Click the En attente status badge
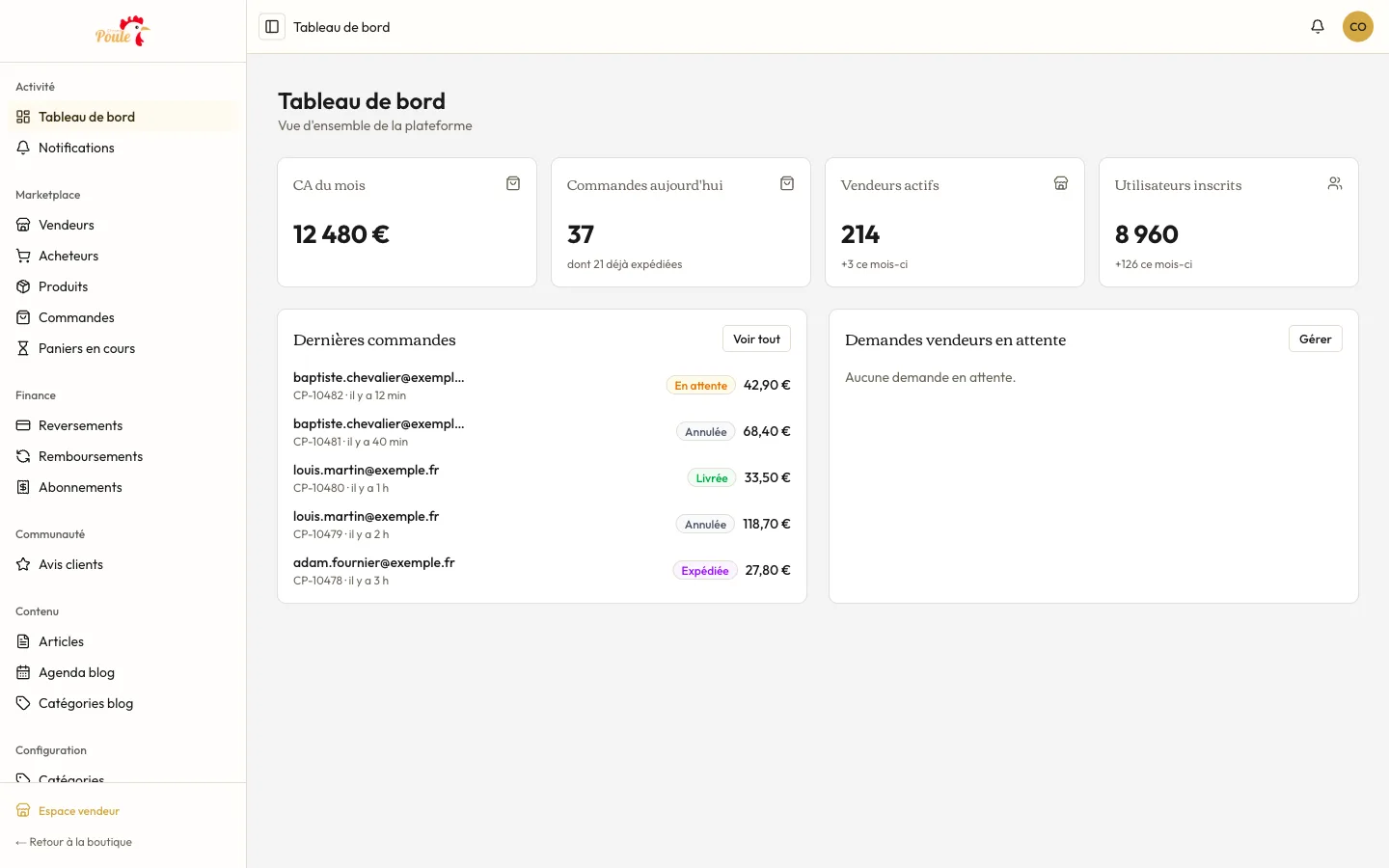This screenshot has height=868, width=1389. tap(701, 385)
